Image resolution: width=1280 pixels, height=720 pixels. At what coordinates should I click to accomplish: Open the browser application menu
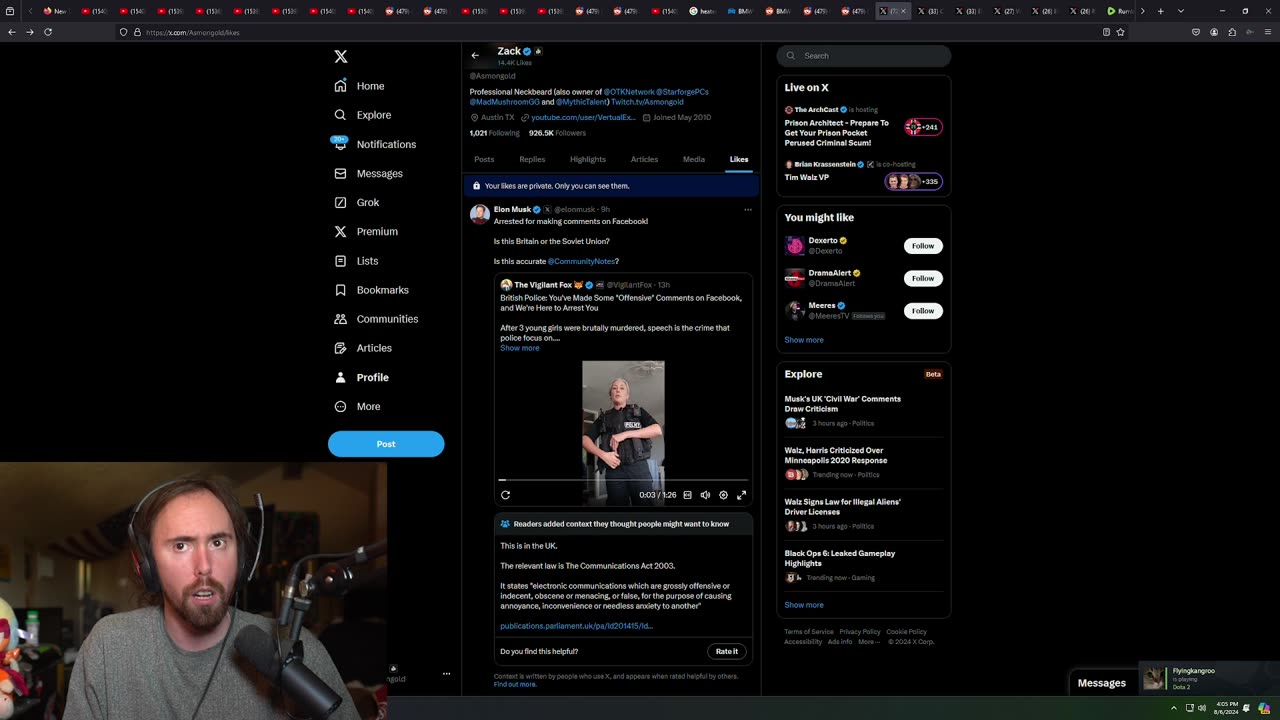(x=1267, y=32)
